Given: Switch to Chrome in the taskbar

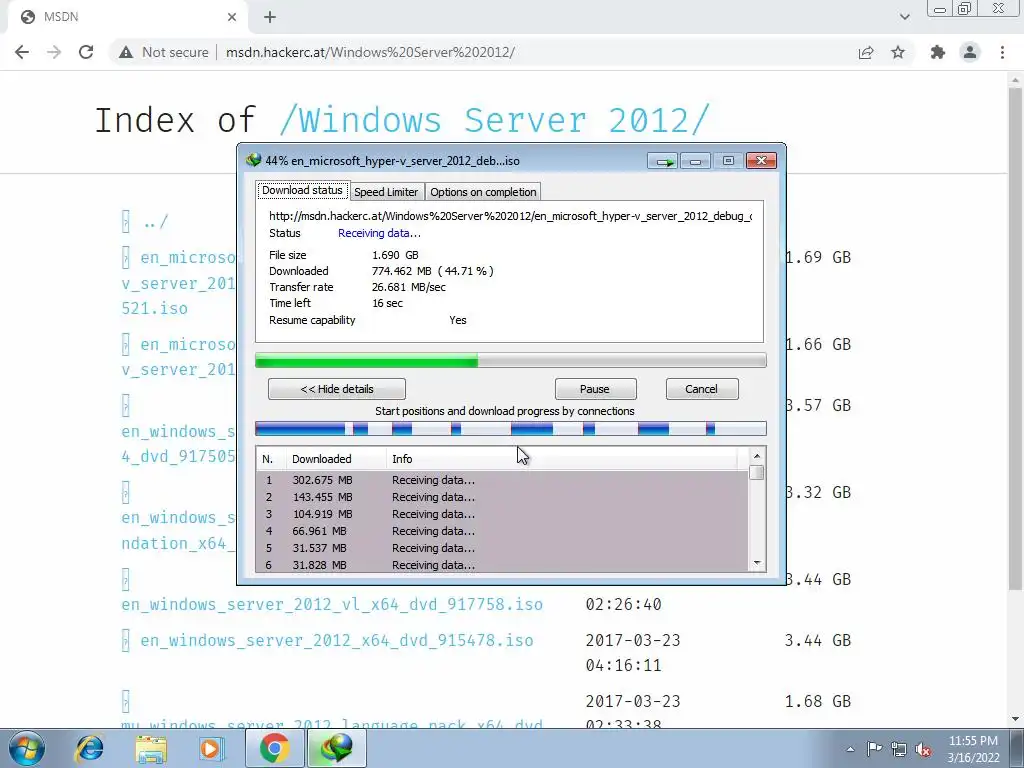Looking at the screenshot, I should click(274, 748).
